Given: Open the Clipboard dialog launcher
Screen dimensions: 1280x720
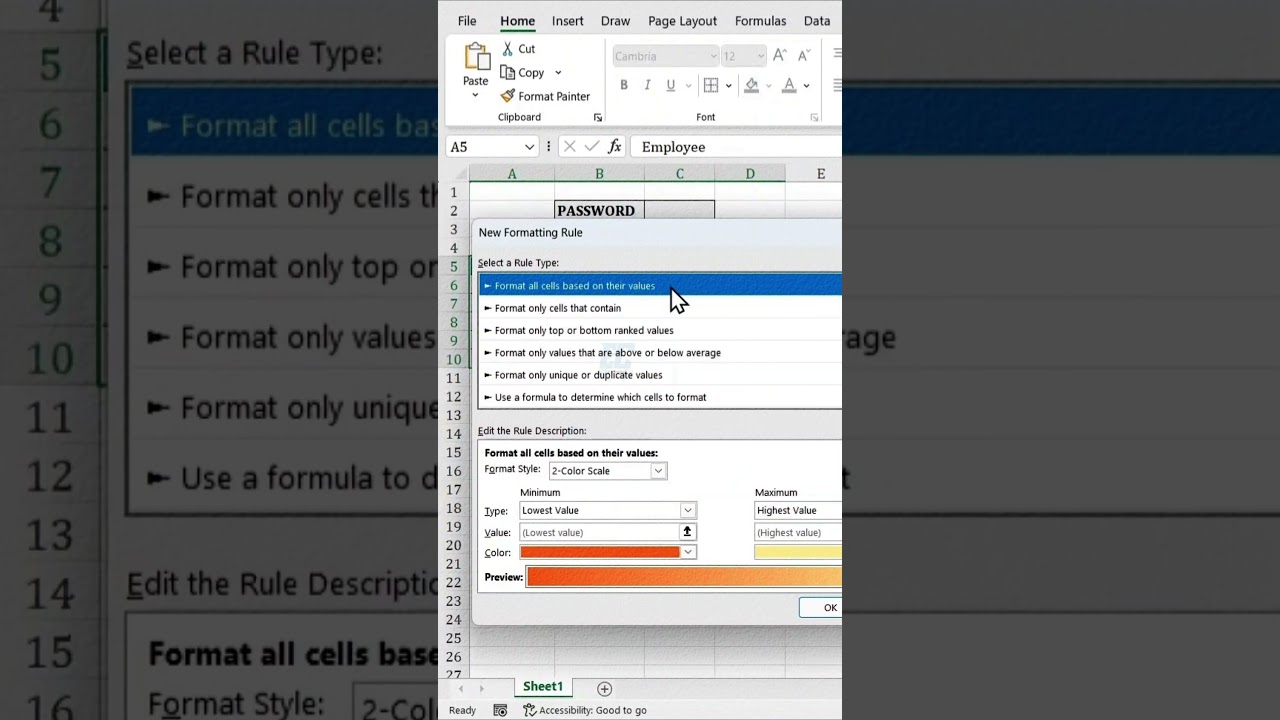Looking at the screenshot, I should 598,118.
